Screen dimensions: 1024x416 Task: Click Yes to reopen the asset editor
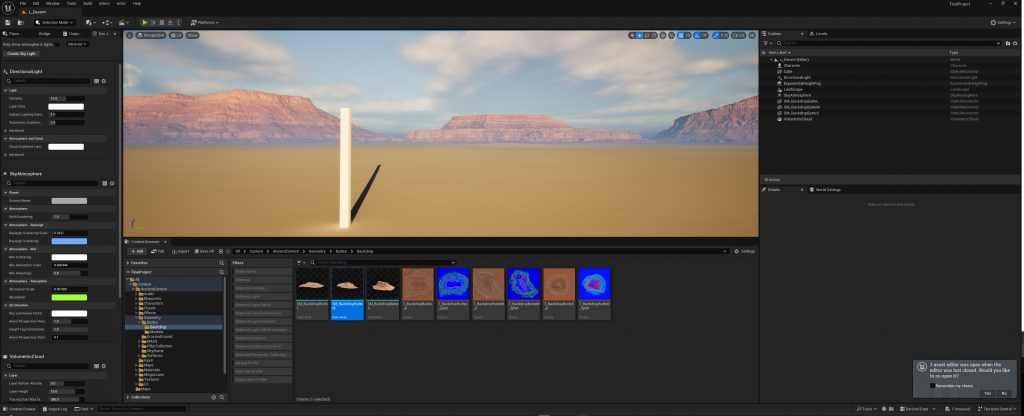(987, 393)
